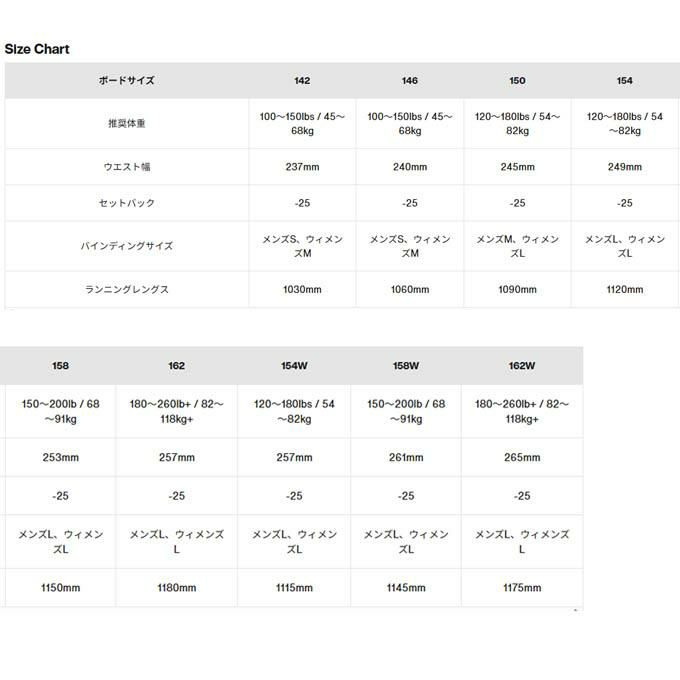Select the ボードサイズ header cell

(x=126, y=81)
